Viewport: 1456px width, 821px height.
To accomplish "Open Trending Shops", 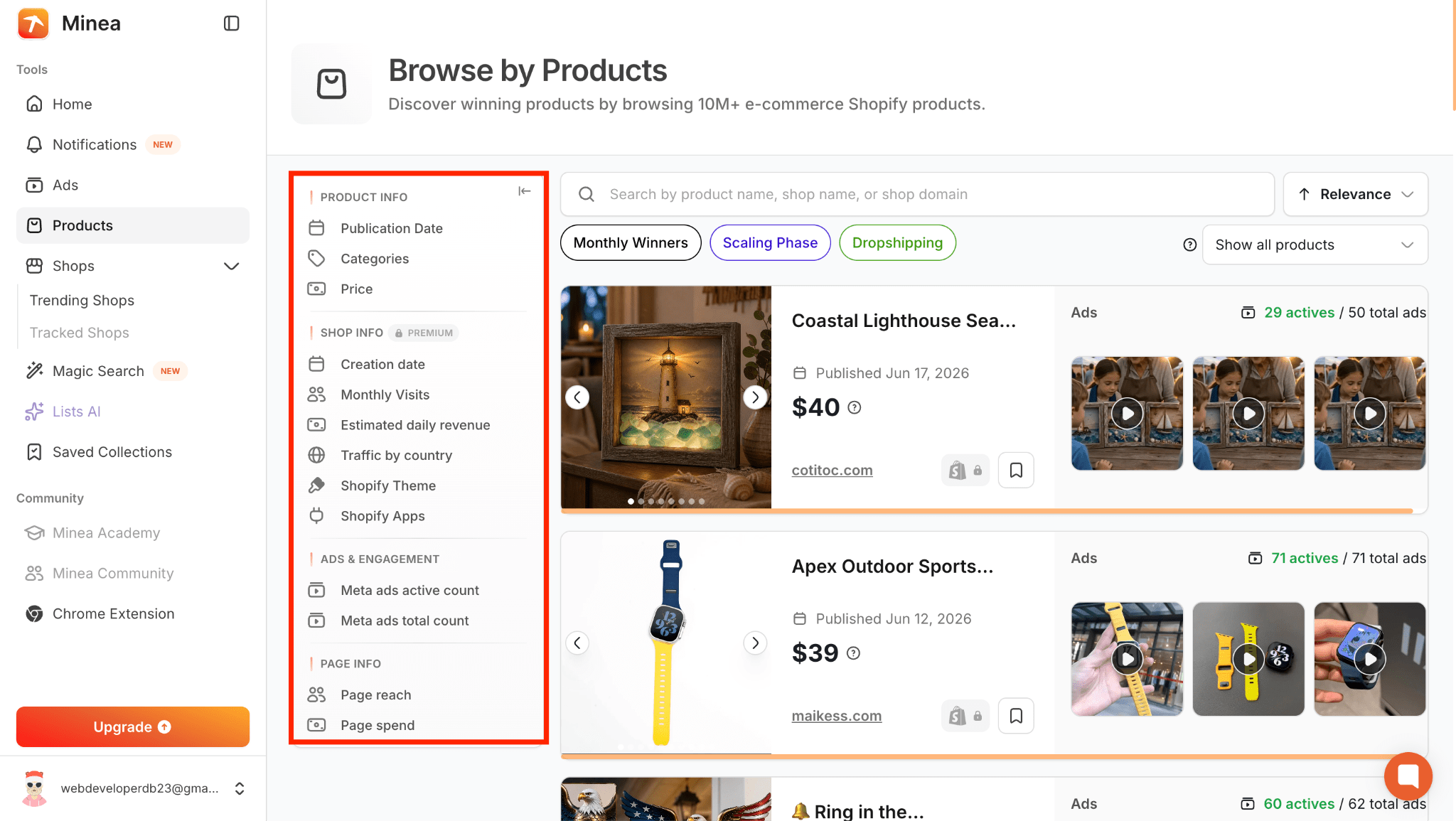I will (82, 300).
